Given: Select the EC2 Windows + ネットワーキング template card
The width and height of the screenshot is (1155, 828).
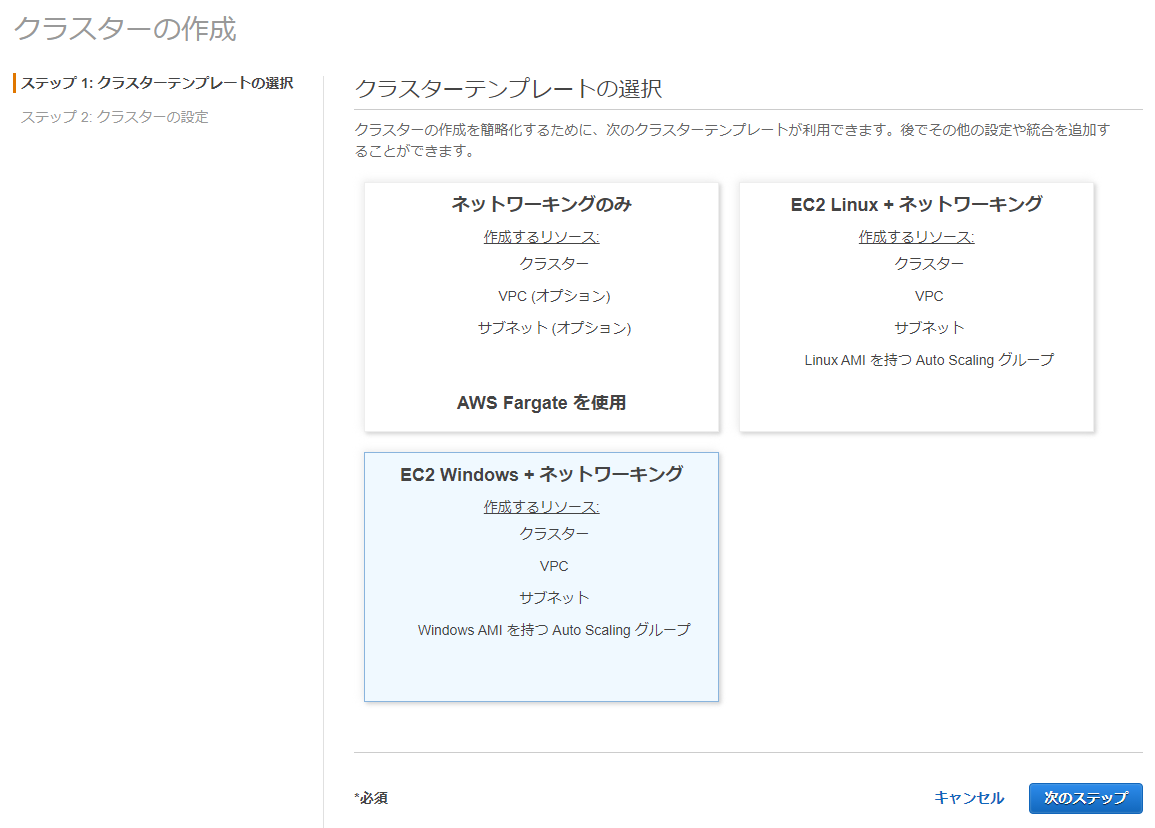Looking at the screenshot, I should pyautogui.click(x=541, y=577).
